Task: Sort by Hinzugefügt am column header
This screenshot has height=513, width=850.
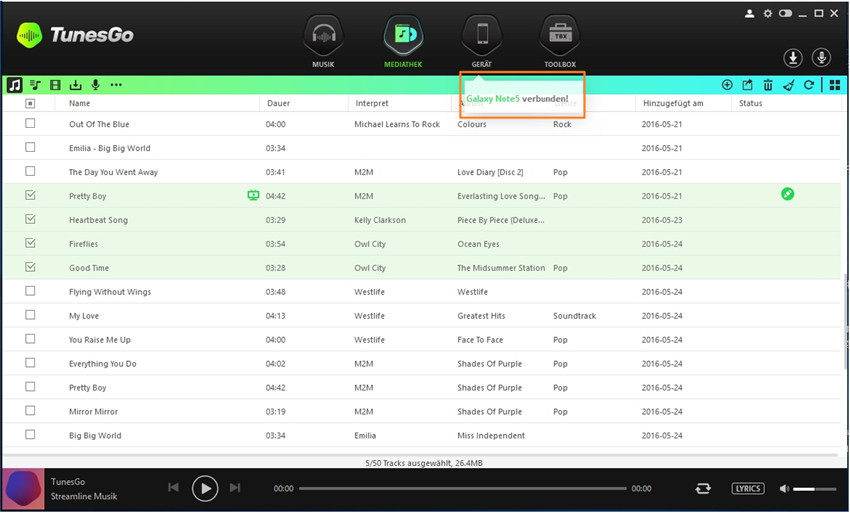Action: [x=673, y=103]
